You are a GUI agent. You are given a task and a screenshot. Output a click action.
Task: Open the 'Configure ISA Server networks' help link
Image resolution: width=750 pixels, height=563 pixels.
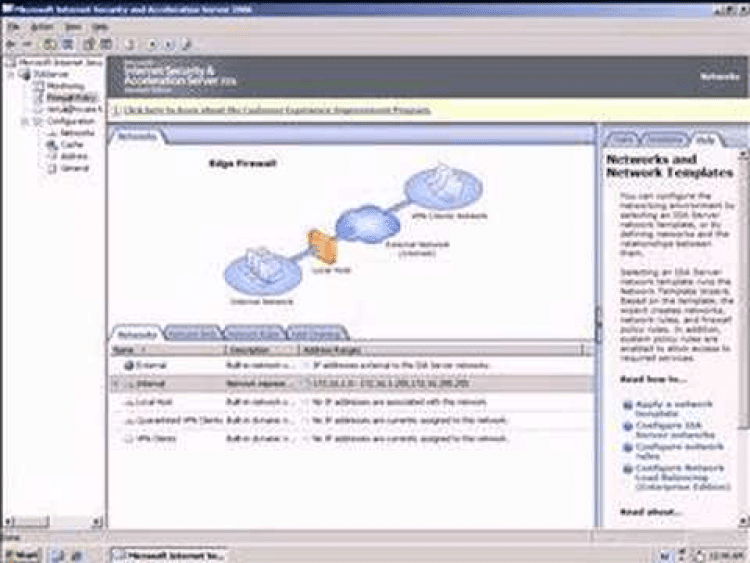click(x=675, y=430)
